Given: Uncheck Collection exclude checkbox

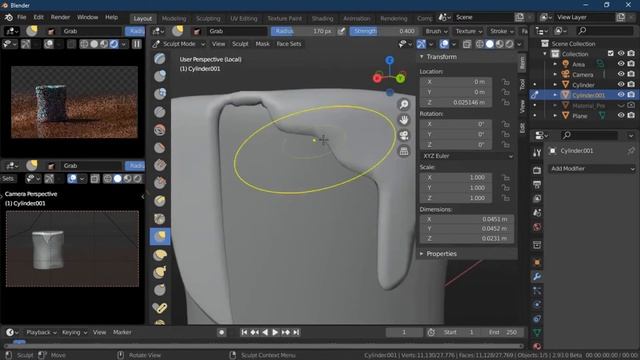Looking at the screenshot, I should click(x=611, y=53).
